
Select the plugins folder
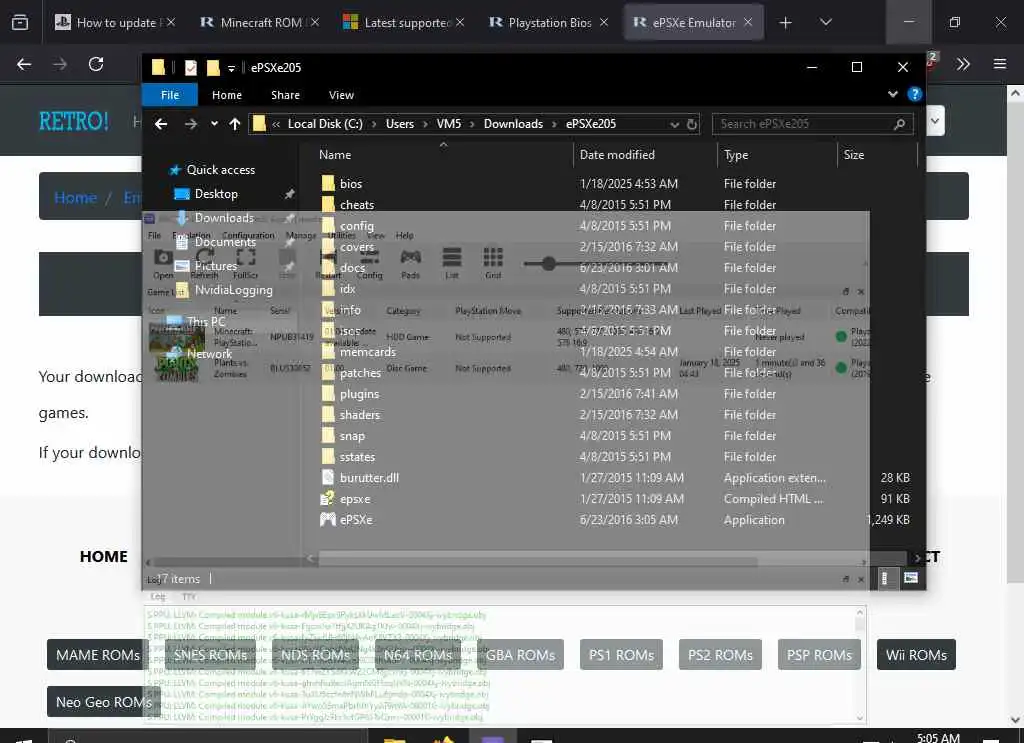pos(359,394)
